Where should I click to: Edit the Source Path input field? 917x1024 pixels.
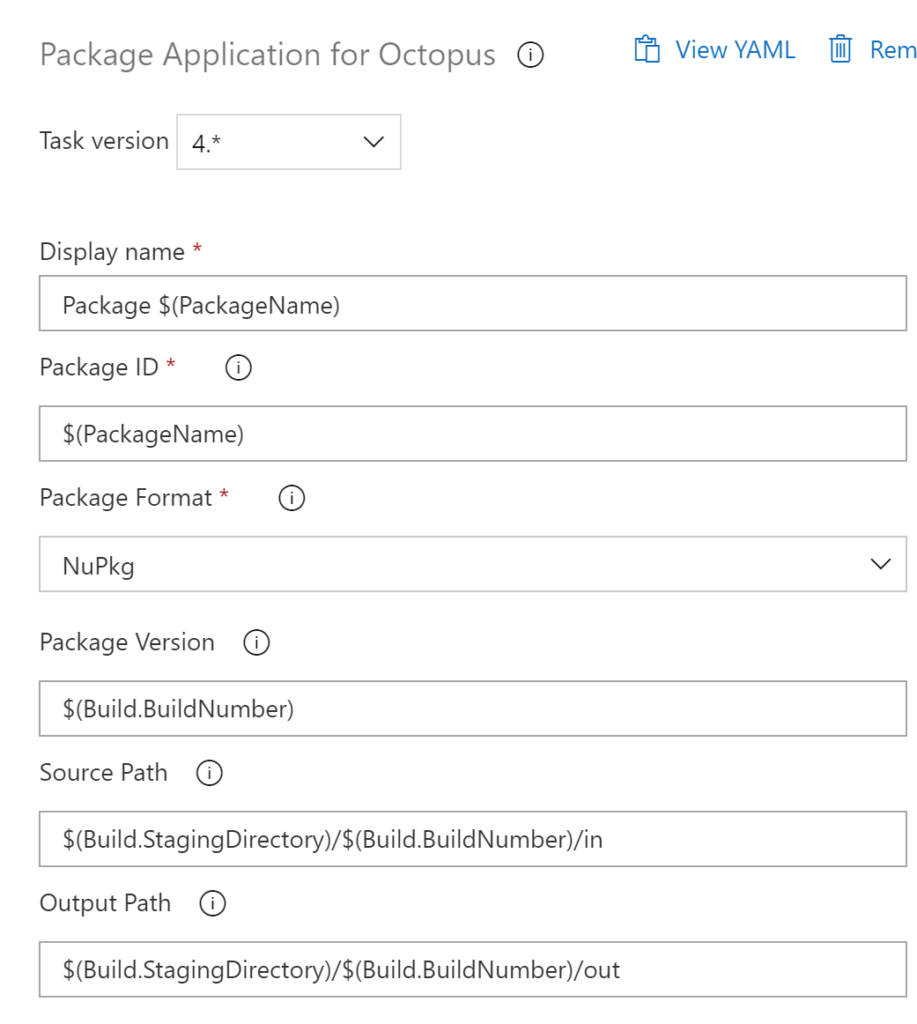point(473,839)
